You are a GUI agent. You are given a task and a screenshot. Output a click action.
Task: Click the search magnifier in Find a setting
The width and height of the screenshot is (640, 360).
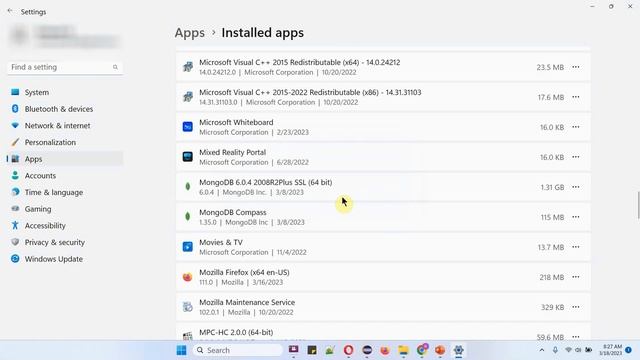pos(115,67)
